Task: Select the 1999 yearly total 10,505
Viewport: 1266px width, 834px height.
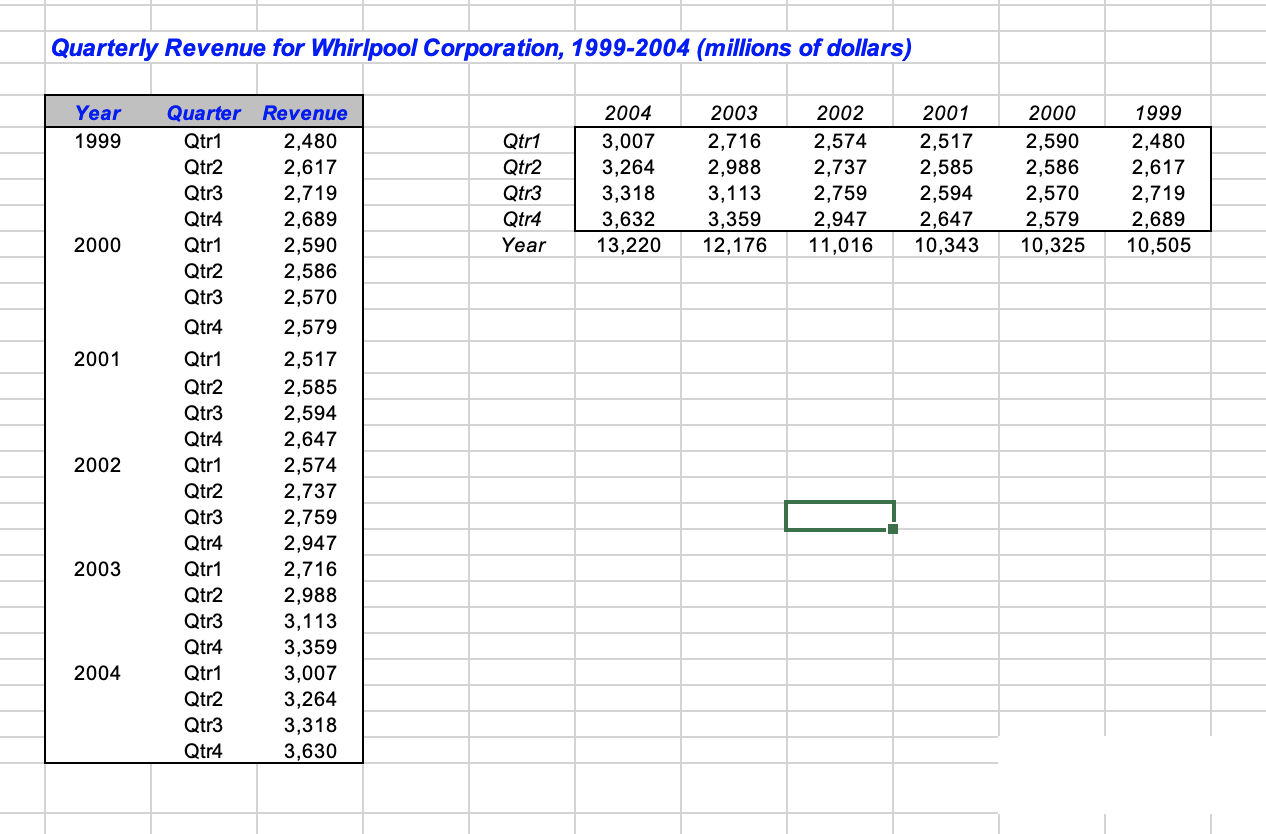Action: [x=1158, y=244]
